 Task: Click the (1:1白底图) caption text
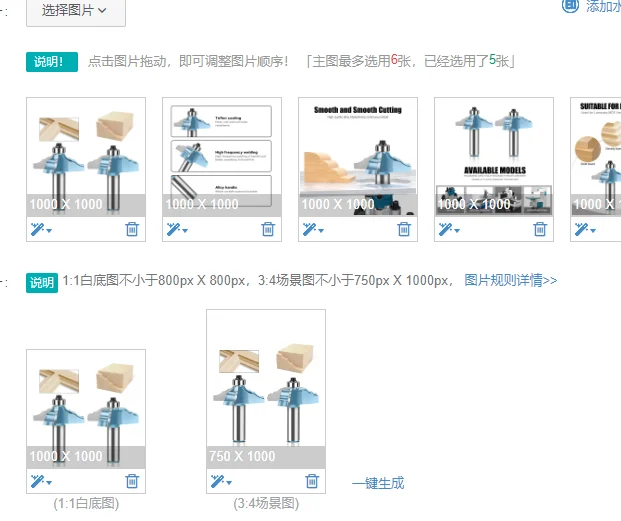tap(86, 504)
